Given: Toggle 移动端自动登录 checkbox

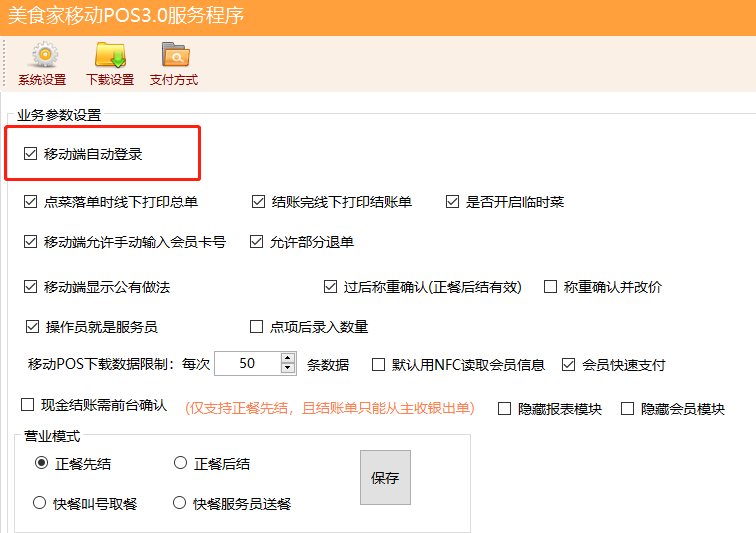Looking at the screenshot, I should (30, 154).
